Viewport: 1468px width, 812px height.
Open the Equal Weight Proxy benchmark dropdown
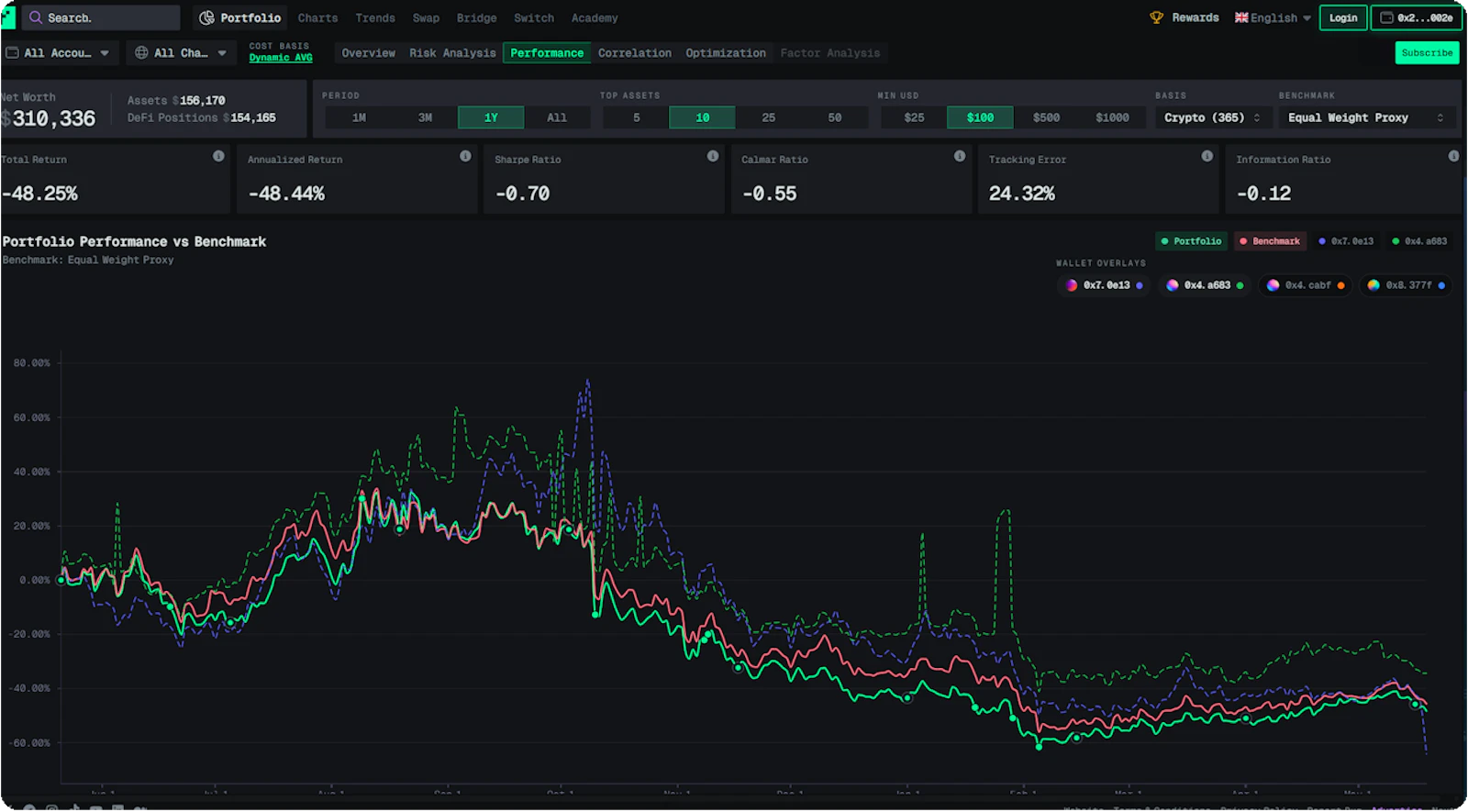[1365, 117]
